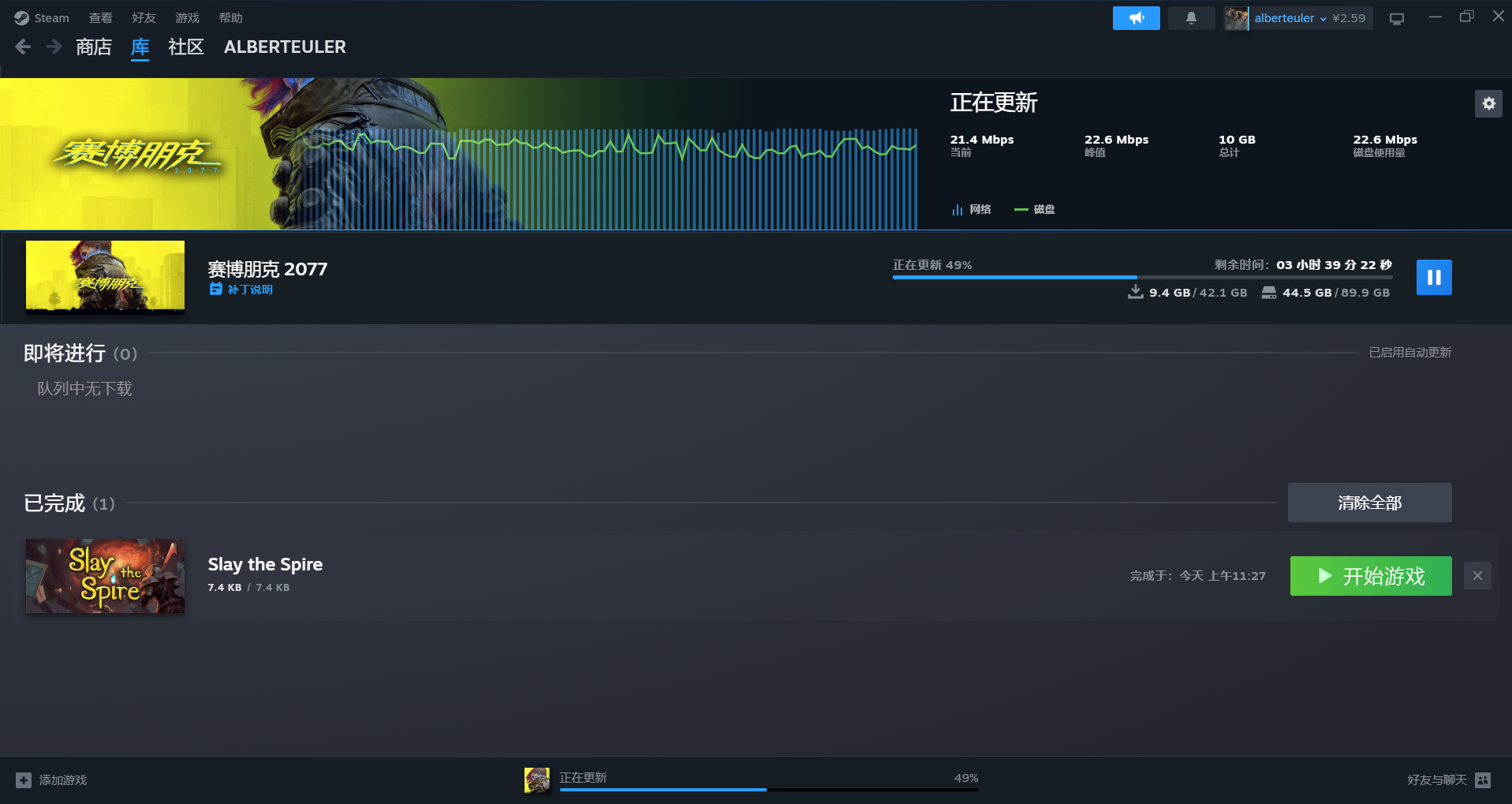Click the Cyberpunk update progress bar
Screen dimensions: 1512x804
pyautogui.click(x=1142, y=277)
